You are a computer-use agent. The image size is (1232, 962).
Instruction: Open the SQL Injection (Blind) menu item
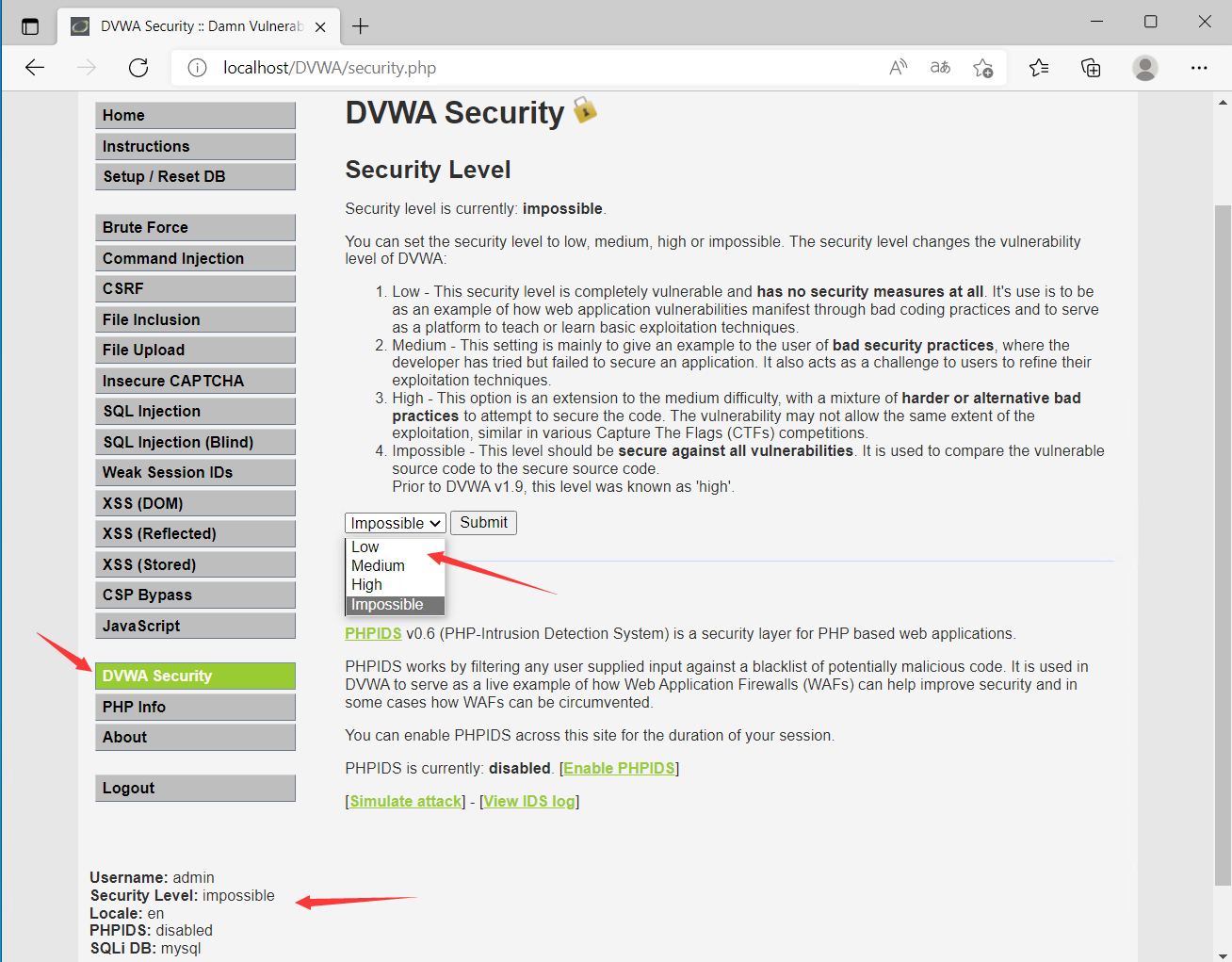195,442
